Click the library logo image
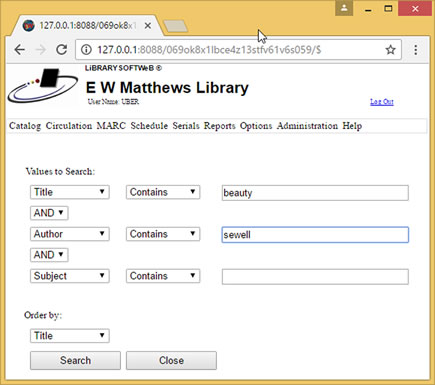The width and height of the screenshot is (435, 385). 43,85
